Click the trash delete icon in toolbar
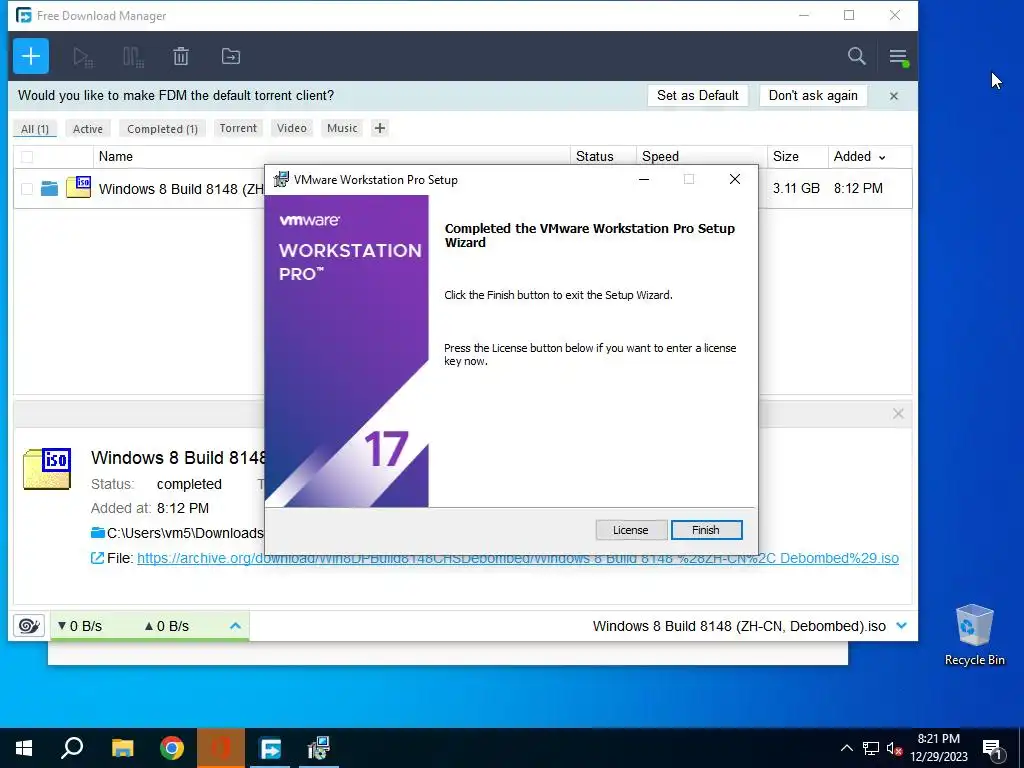The width and height of the screenshot is (1024, 768). click(x=181, y=57)
